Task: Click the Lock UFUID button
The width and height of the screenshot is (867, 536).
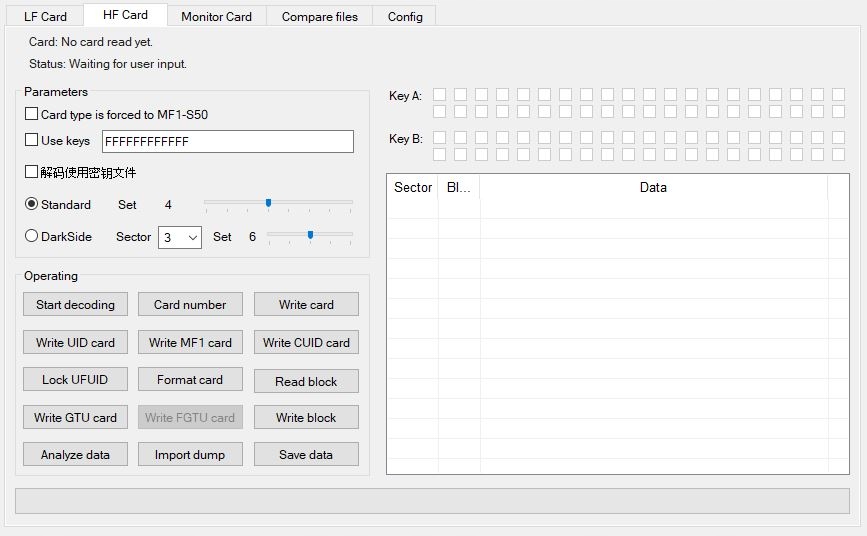Action: click(x=75, y=380)
